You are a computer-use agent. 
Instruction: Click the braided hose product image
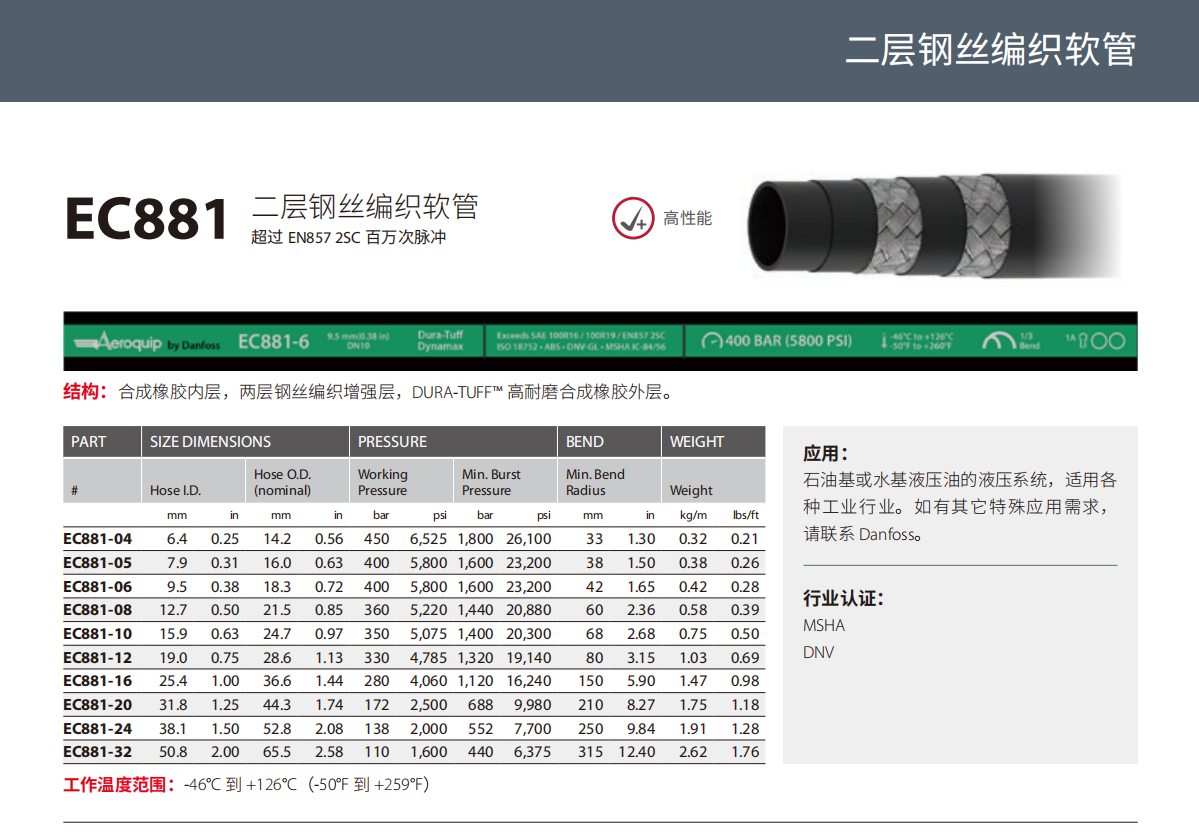point(935,225)
